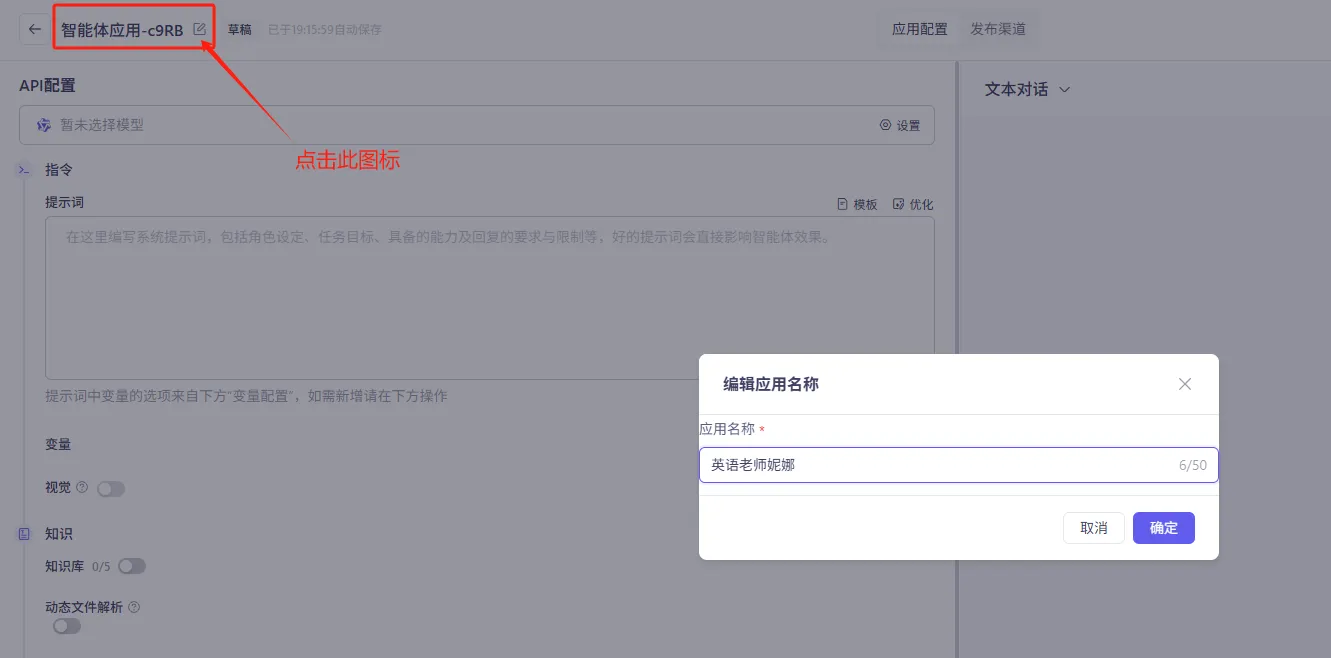Click the 提示词中变量的选项 hint text
Screen dimensions: 1331x658
[246, 396]
